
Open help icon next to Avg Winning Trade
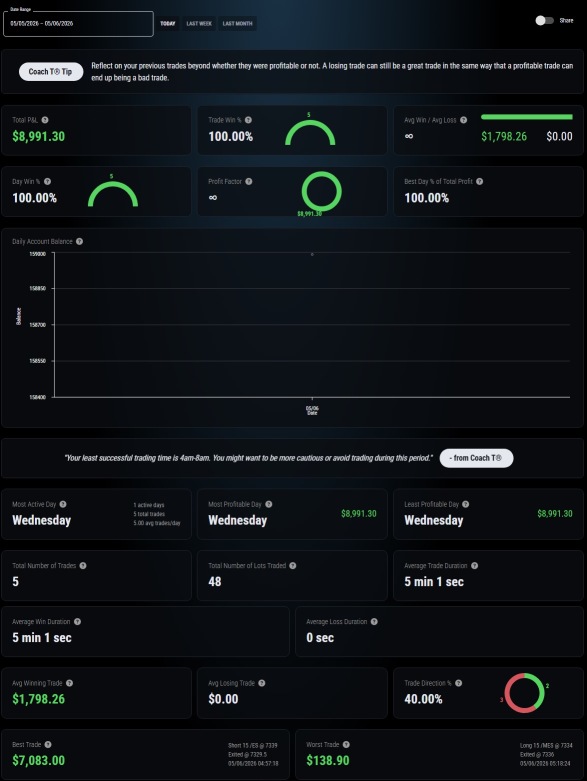tap(69, 683)
